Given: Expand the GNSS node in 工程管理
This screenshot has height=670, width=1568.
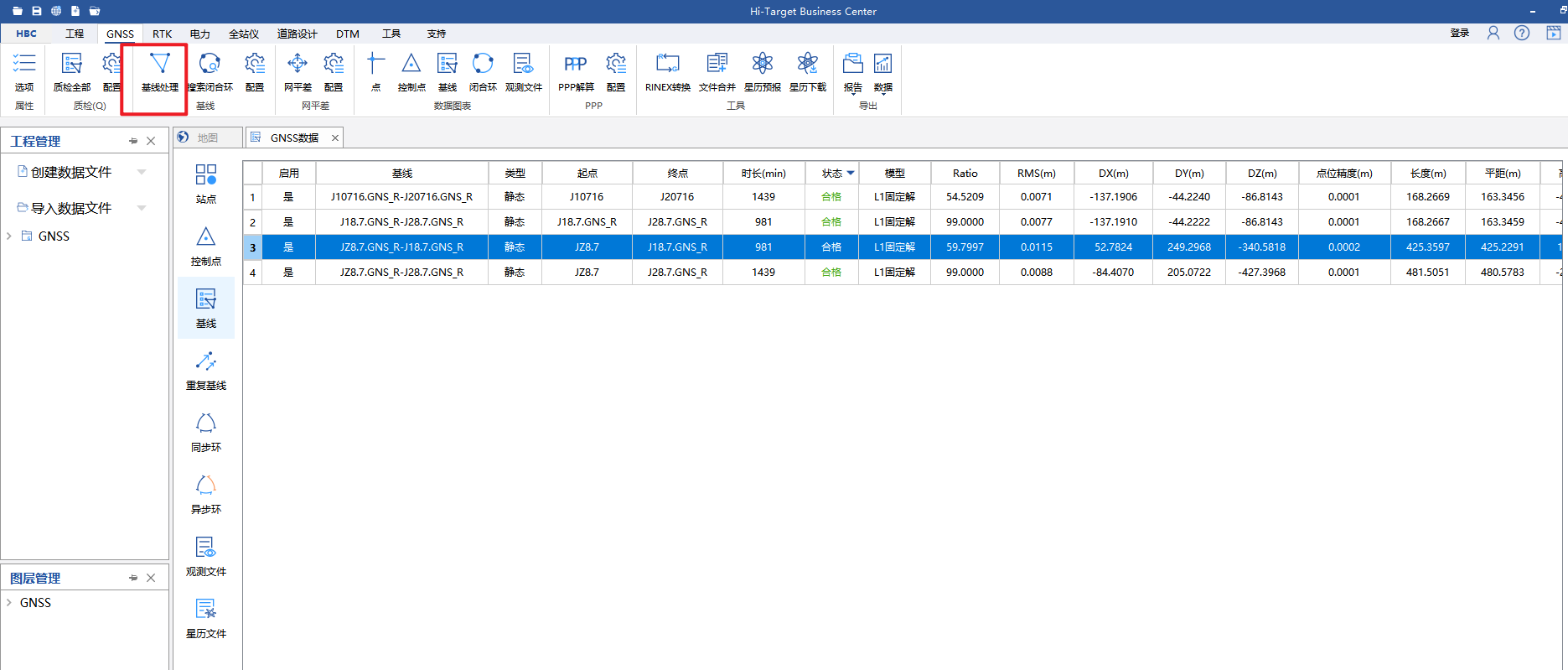Looking at the screenshot, I should tap(9, 236).
